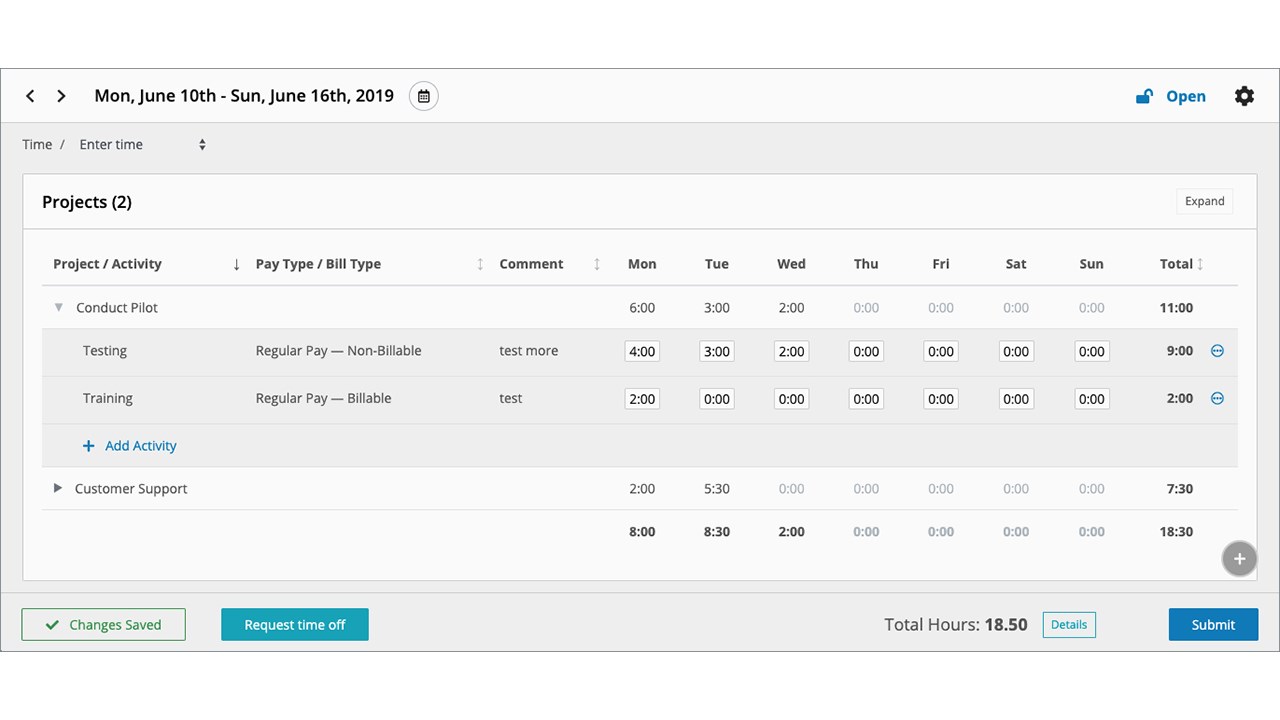
Task: Open the calendar date picker
Action: [x=424, y=96]
